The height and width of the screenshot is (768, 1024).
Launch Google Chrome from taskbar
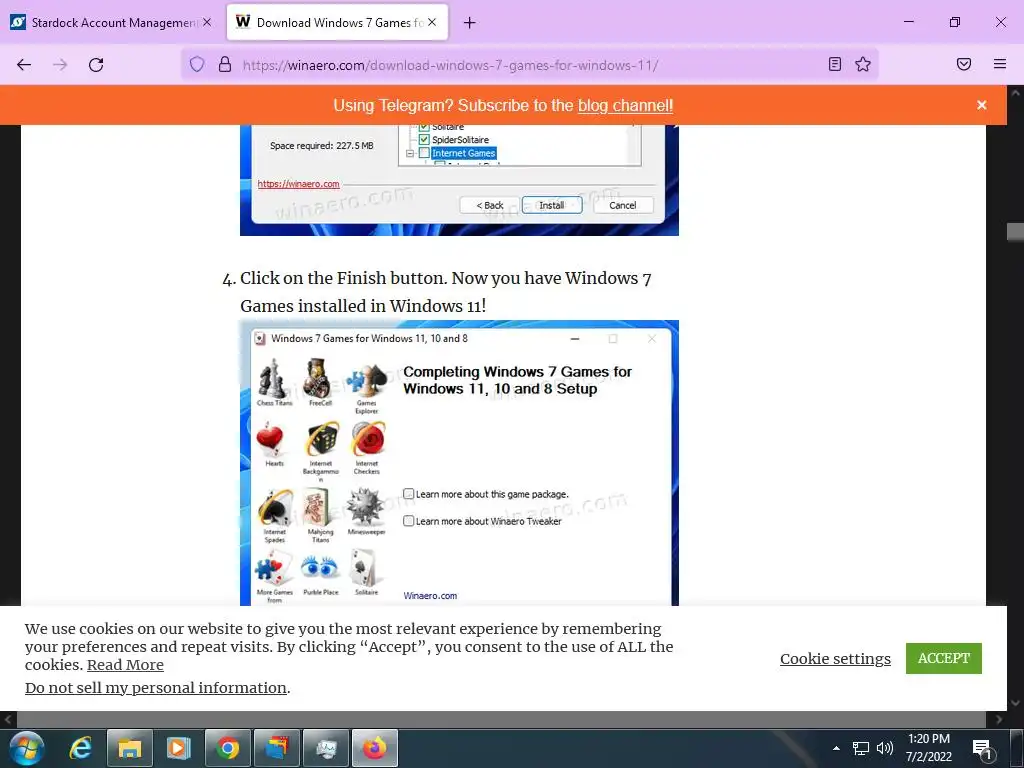227,748
